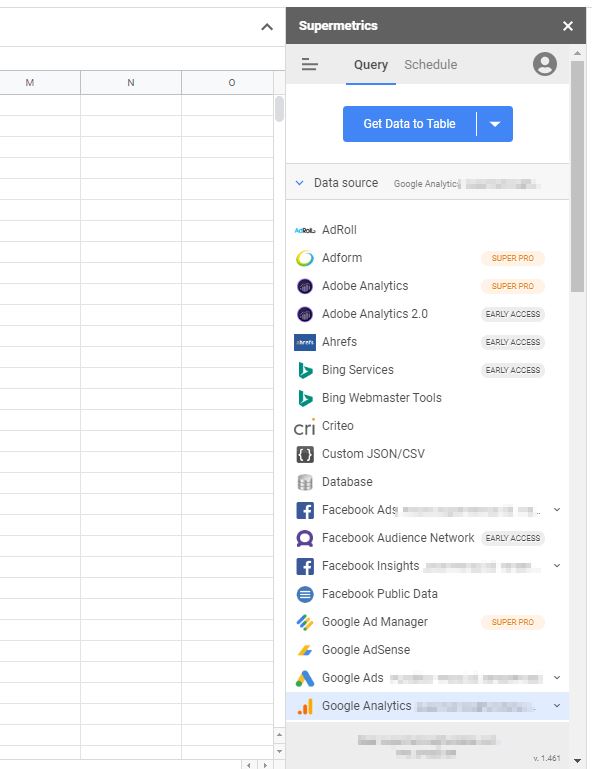
Task: Pick Ahrefs from the data source list
Action: coord(427,342)
